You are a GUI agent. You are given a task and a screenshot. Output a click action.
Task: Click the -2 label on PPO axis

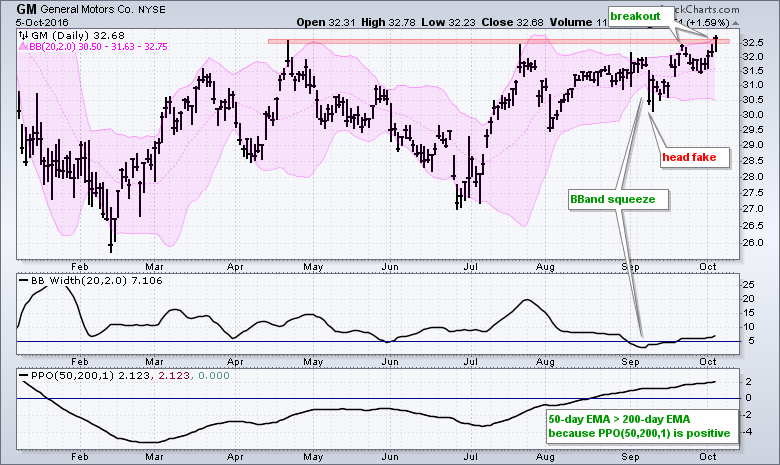pyautogui.click(x=748, y=415)
